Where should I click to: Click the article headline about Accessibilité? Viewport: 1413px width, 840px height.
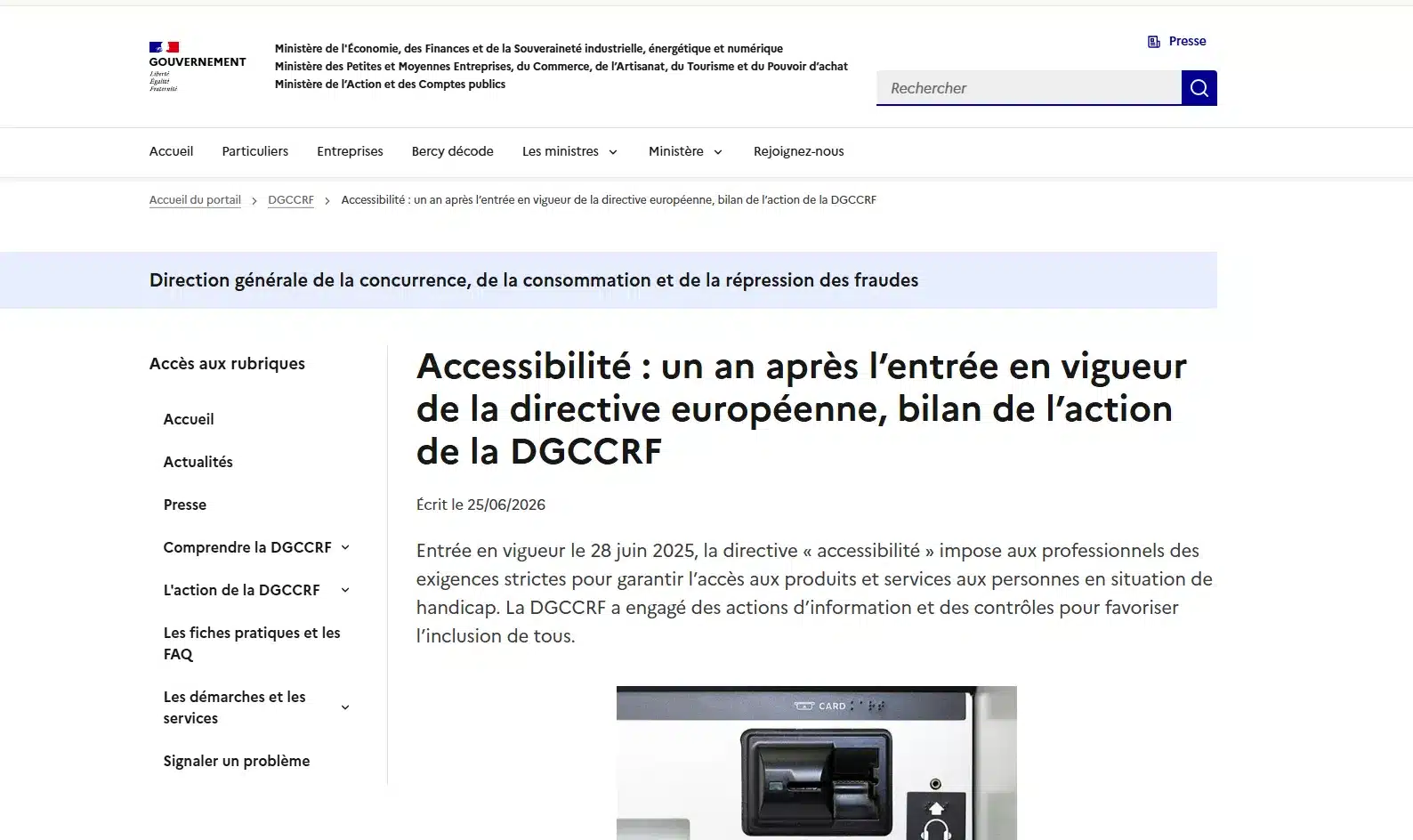coord(802,408)
